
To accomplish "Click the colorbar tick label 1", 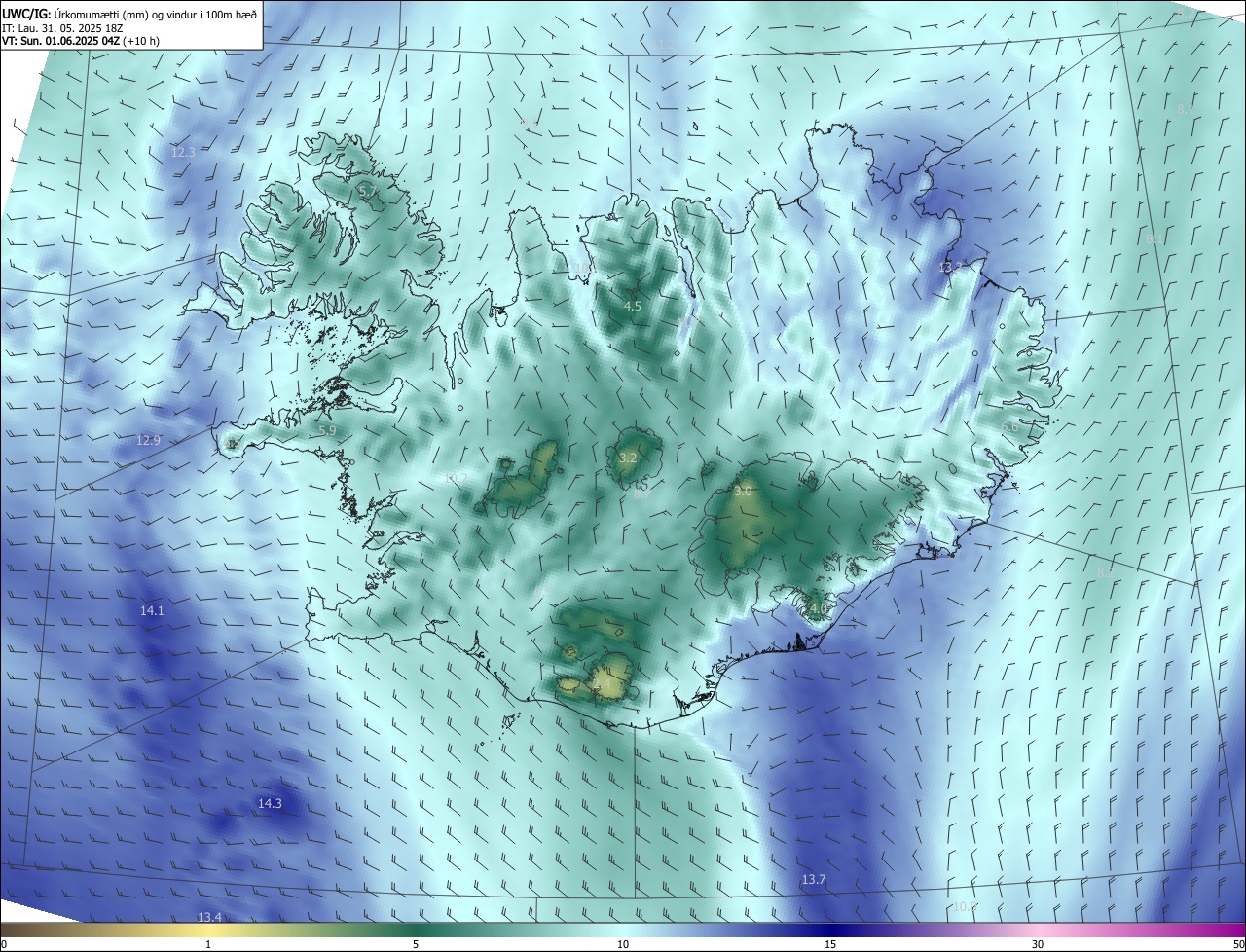I will (x=208, y=945).
